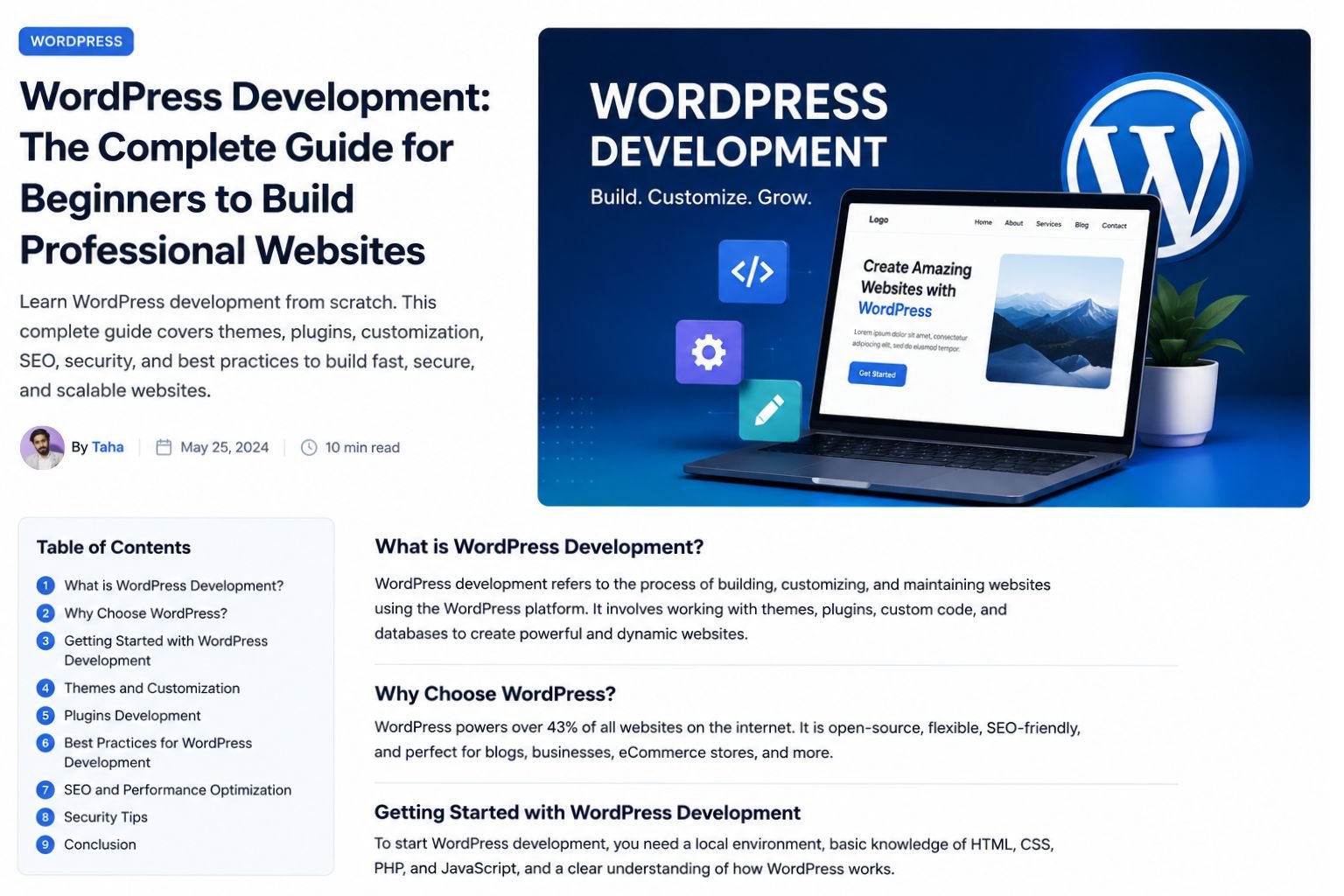Click Services in the laptop mockup menu
The image size is (1344, 896).
tap(1048, 224)
